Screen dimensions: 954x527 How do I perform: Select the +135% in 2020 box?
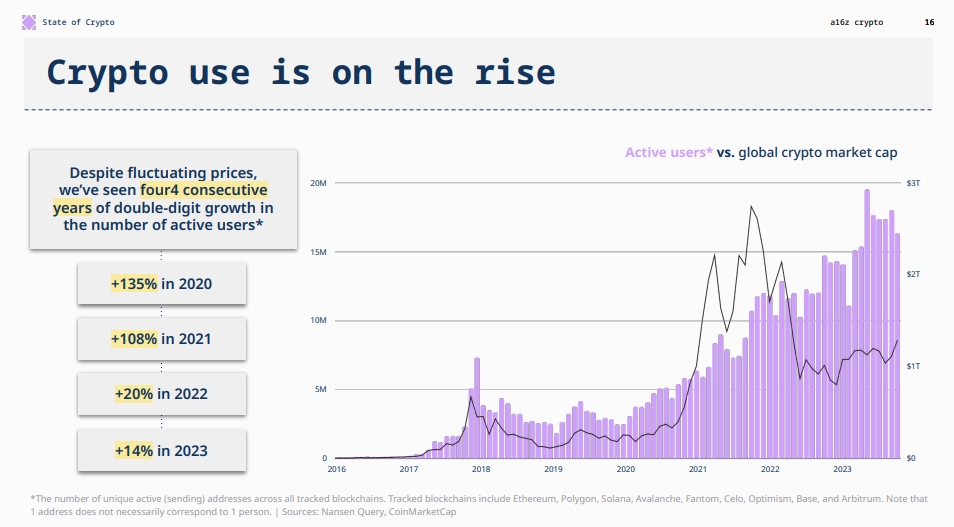[162, 284]
